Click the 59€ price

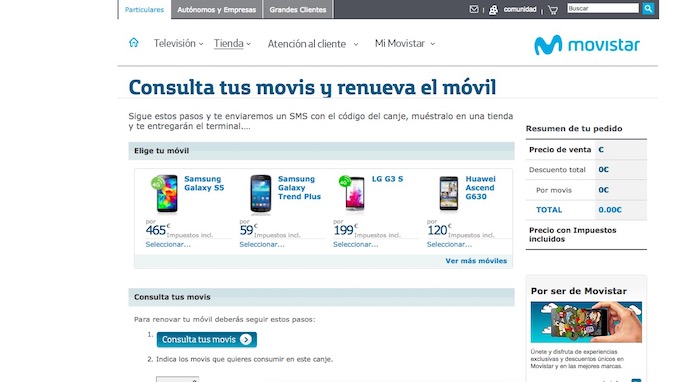pyautogui.click(x=248, y=230)
